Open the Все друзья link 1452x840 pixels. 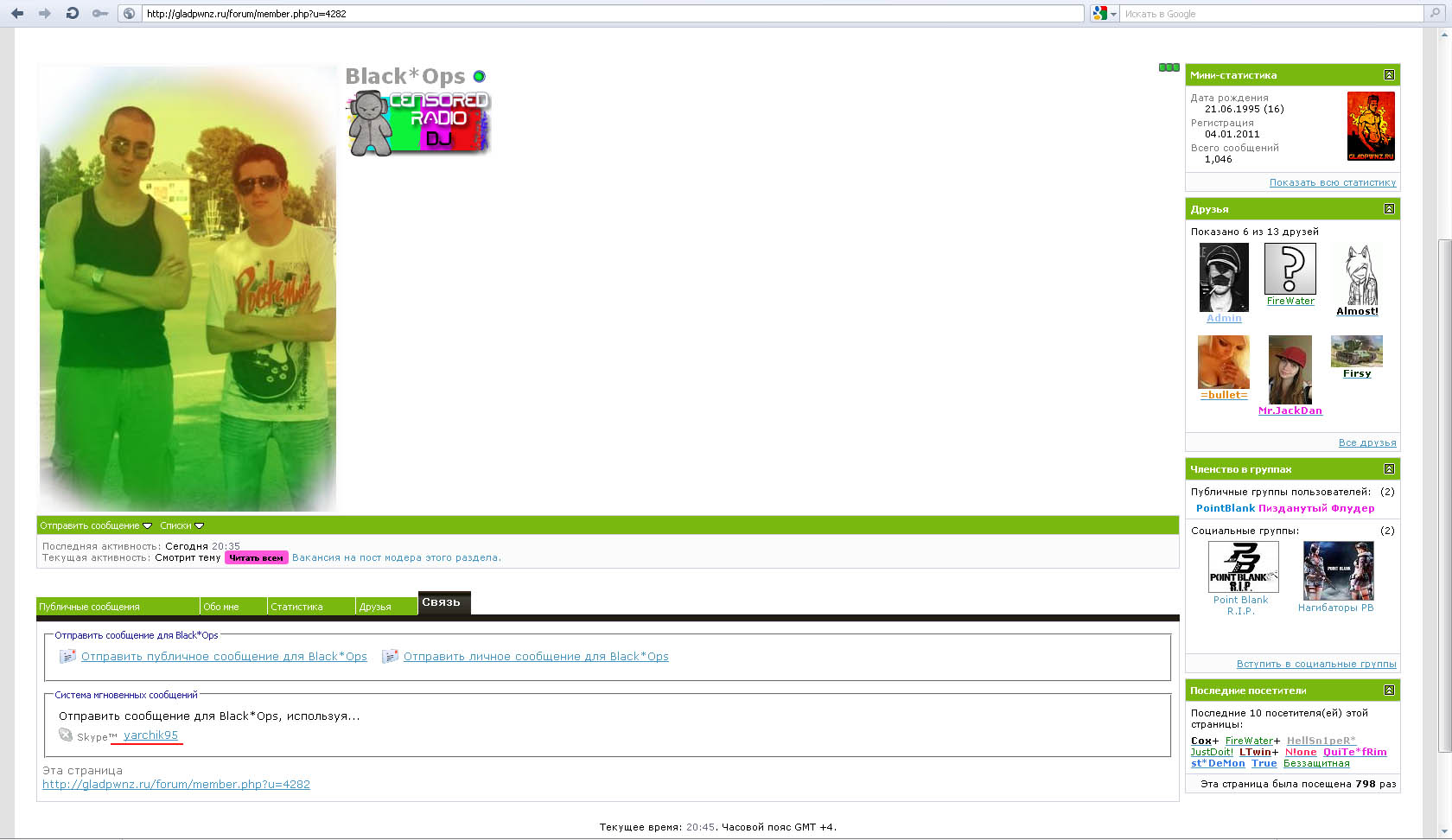point(1367,442)
